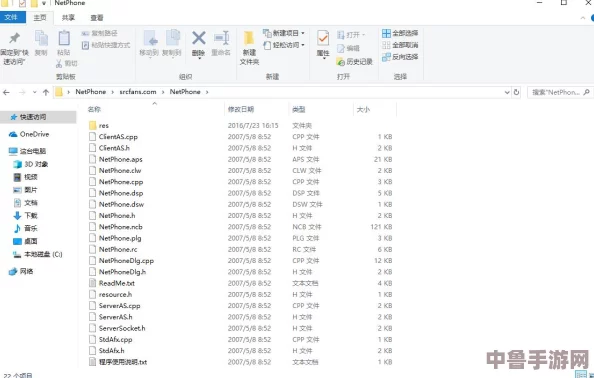The width and height of the screenshot is (594, 378).
Task: Click Invert selection in the ribbon
Action: 400,57
